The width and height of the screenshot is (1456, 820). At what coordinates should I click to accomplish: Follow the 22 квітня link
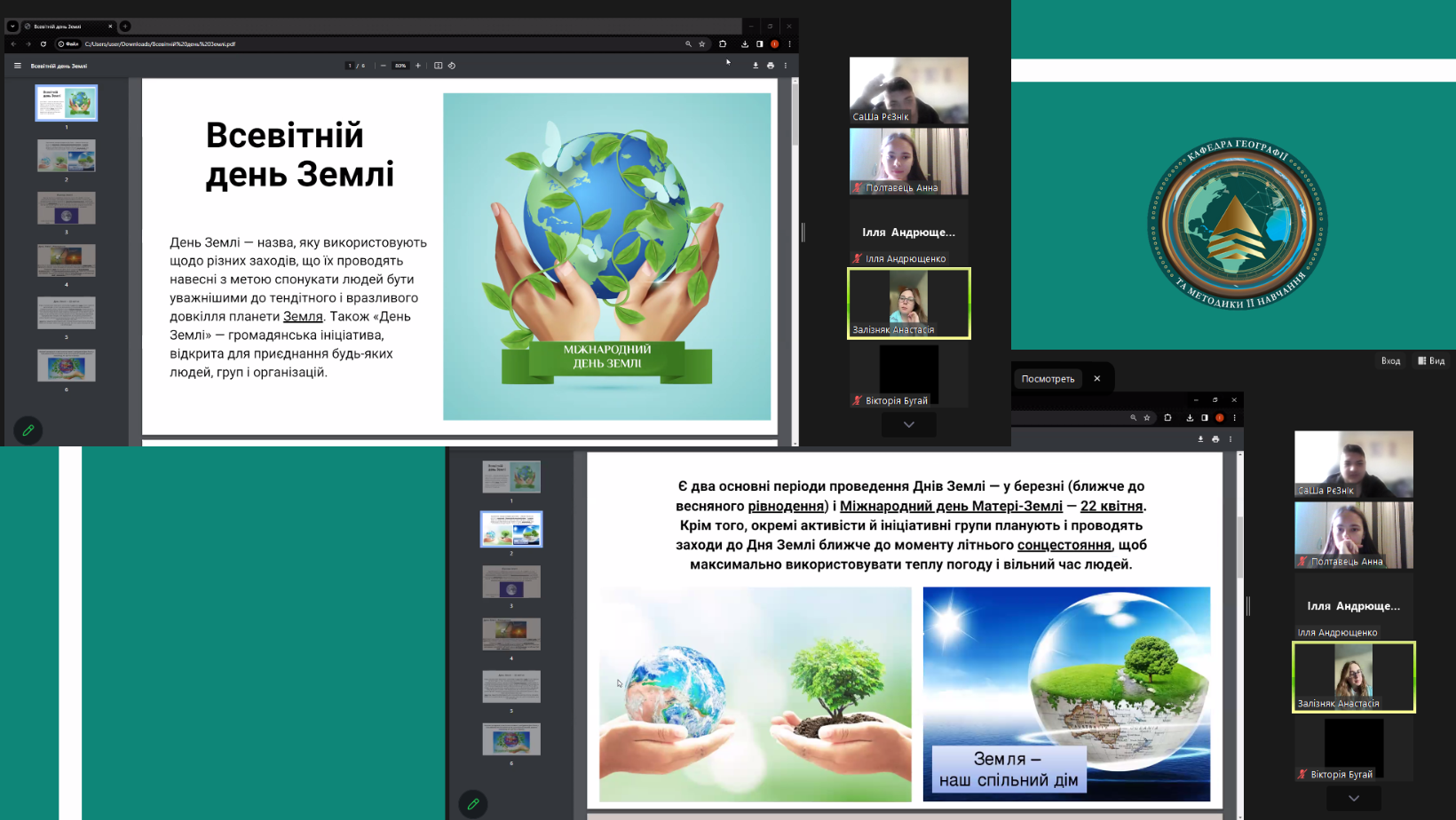[1112, 506]
